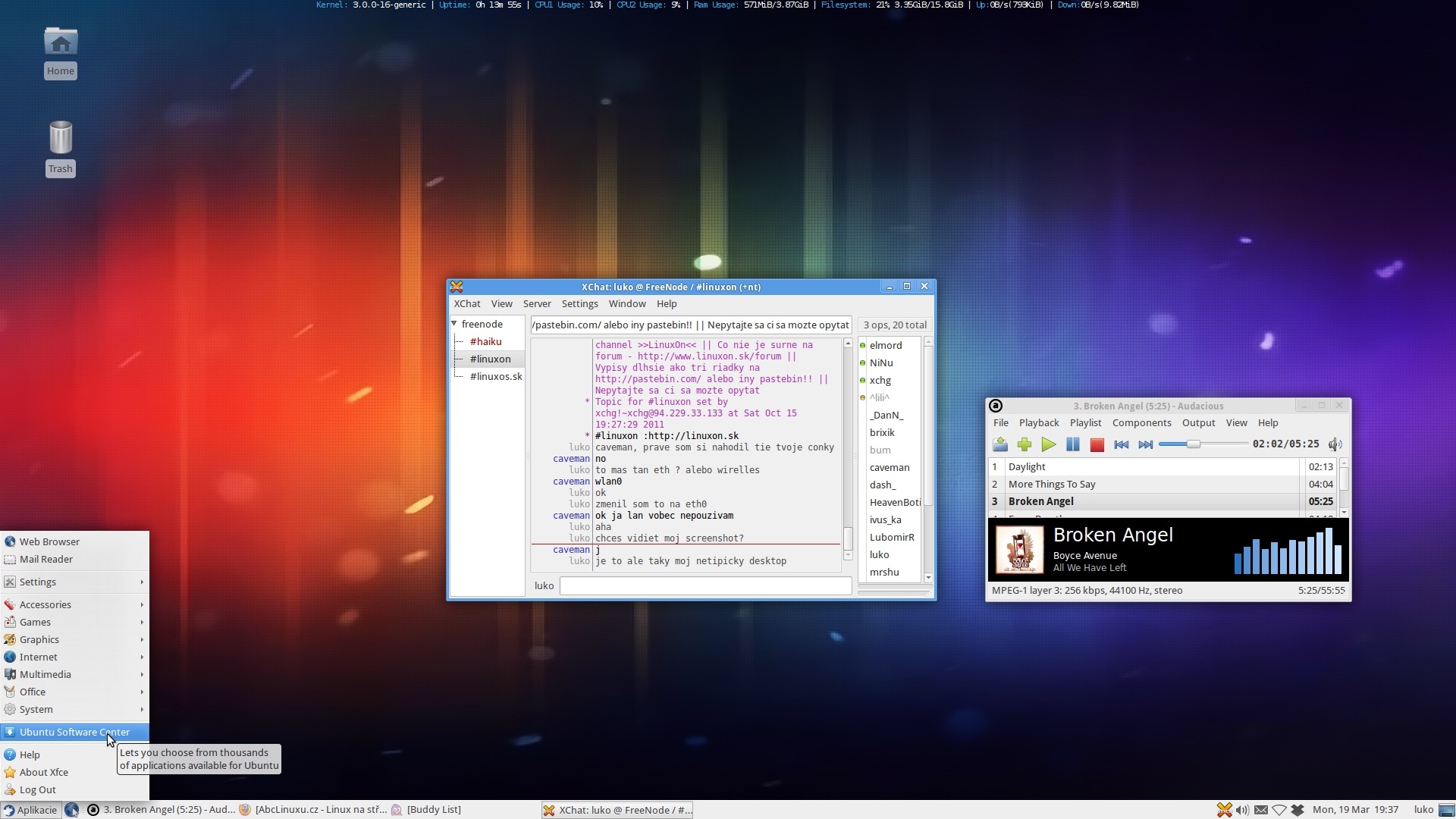Launch Ubuntu Software Center
Viewport: 1456px width, 819px height.
pos(74,733)
